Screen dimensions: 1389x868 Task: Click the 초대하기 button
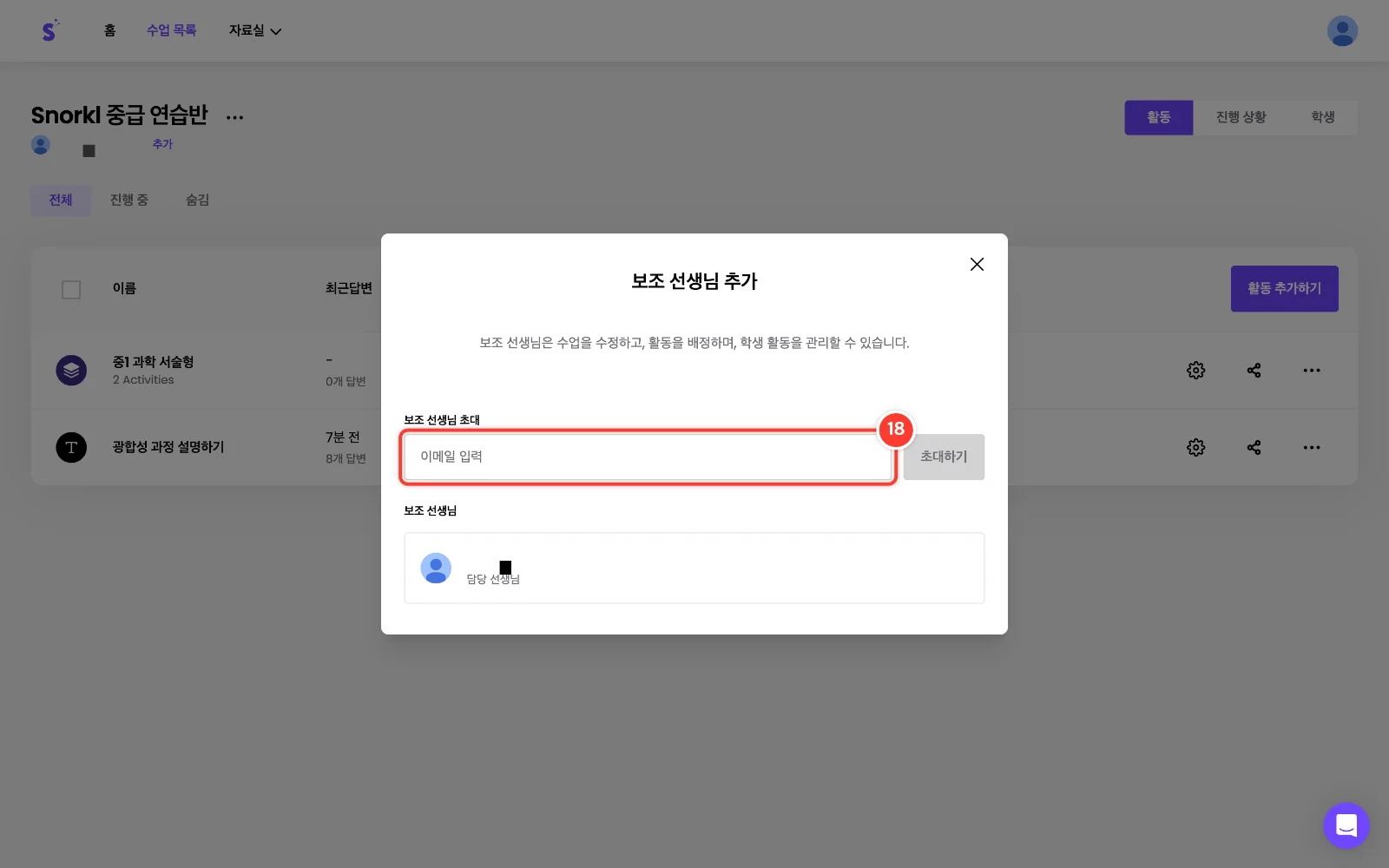pyautogui.click(x=944, y=457)
